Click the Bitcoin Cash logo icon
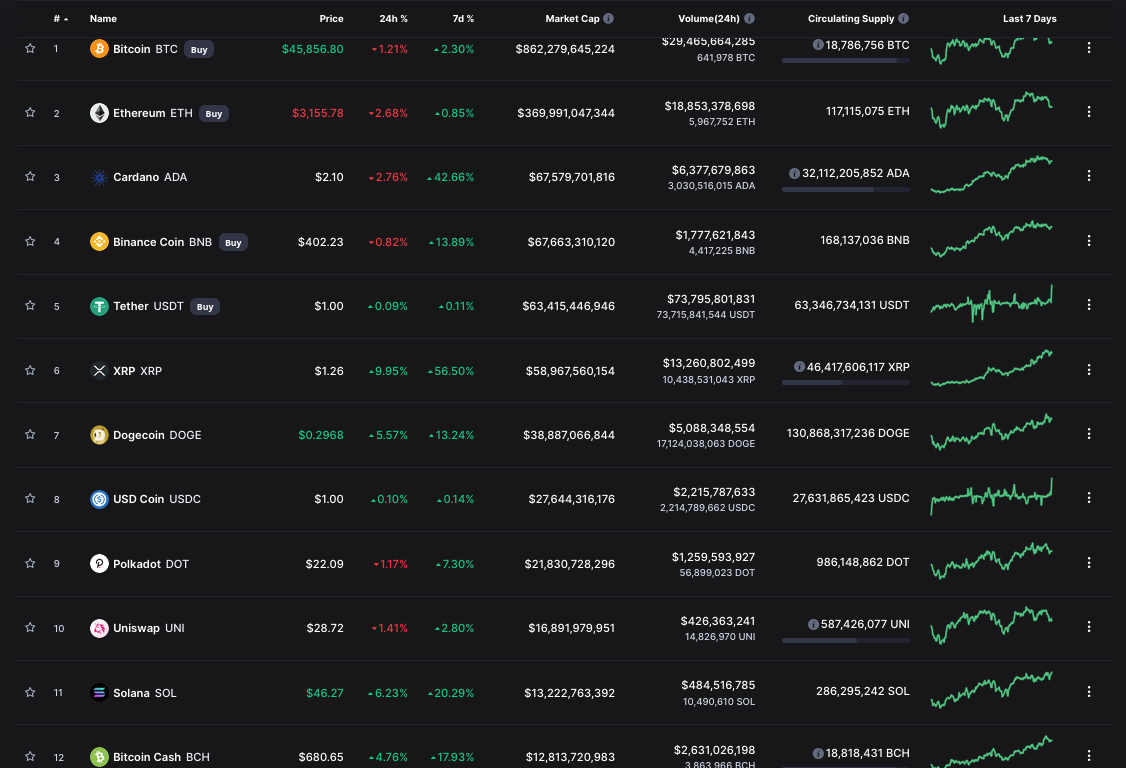Screen dimensions: 1126x768 99,757
